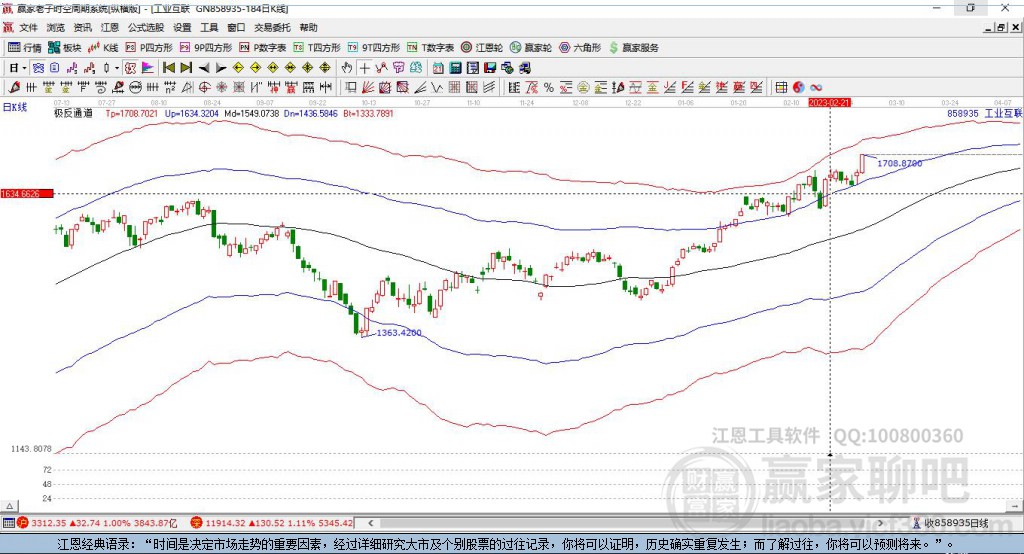Open the 赢家轮 wheel tool
This screenshot has width=1024, height=554.
tap(531, 48)
